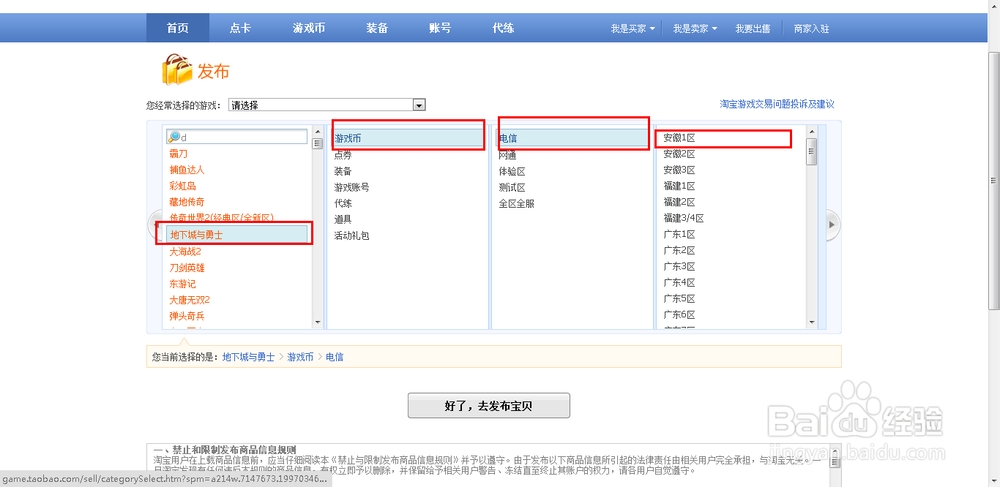Viewport: 1000px width, 487px height.
Task: Open the 您经常选择的游戏 combo box
Action: [327, 105]
